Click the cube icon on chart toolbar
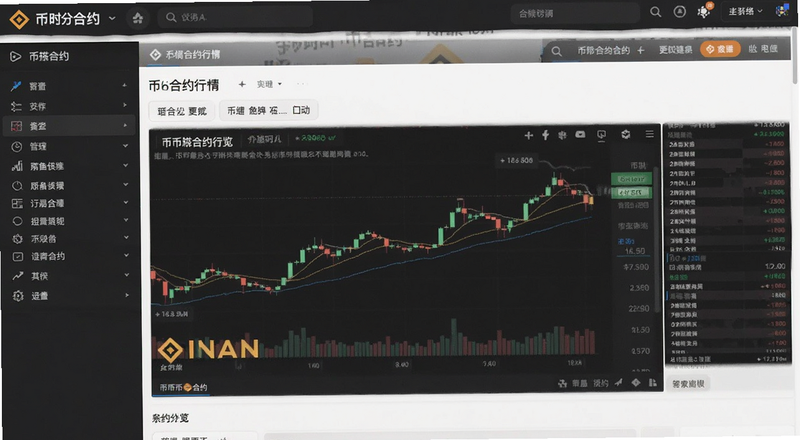The height and width of the screenshot is (440, 800). point(626,134)
